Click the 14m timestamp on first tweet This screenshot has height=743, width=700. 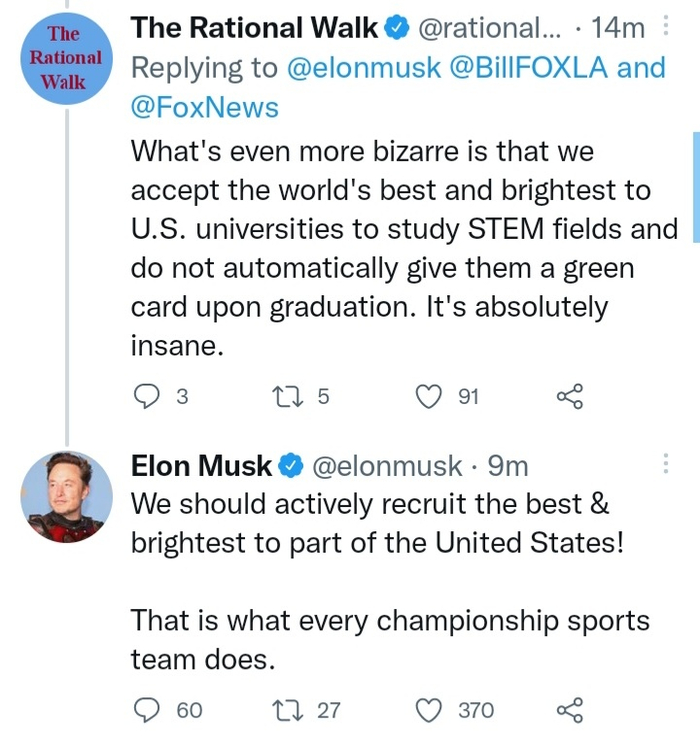[618, 28]
